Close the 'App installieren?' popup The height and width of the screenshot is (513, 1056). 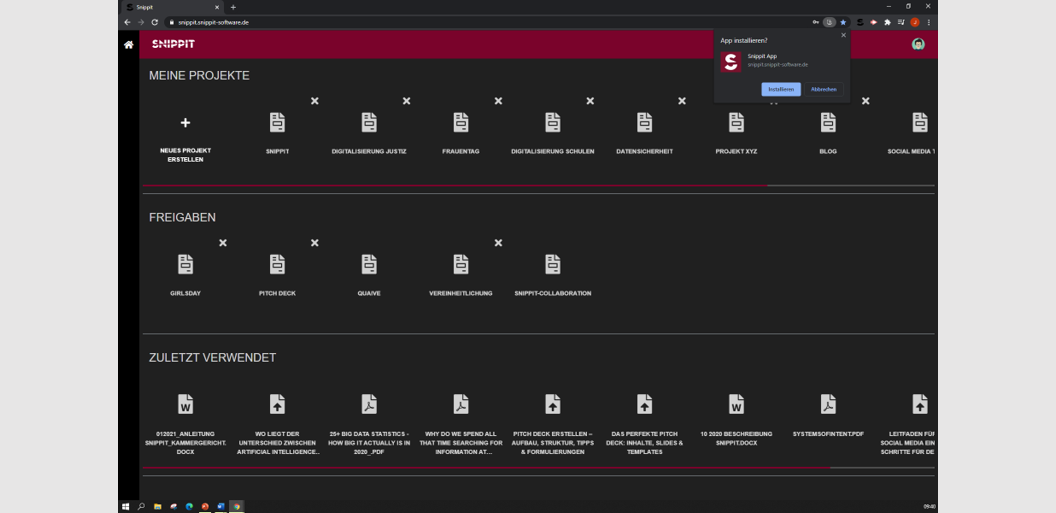(843, 35)
